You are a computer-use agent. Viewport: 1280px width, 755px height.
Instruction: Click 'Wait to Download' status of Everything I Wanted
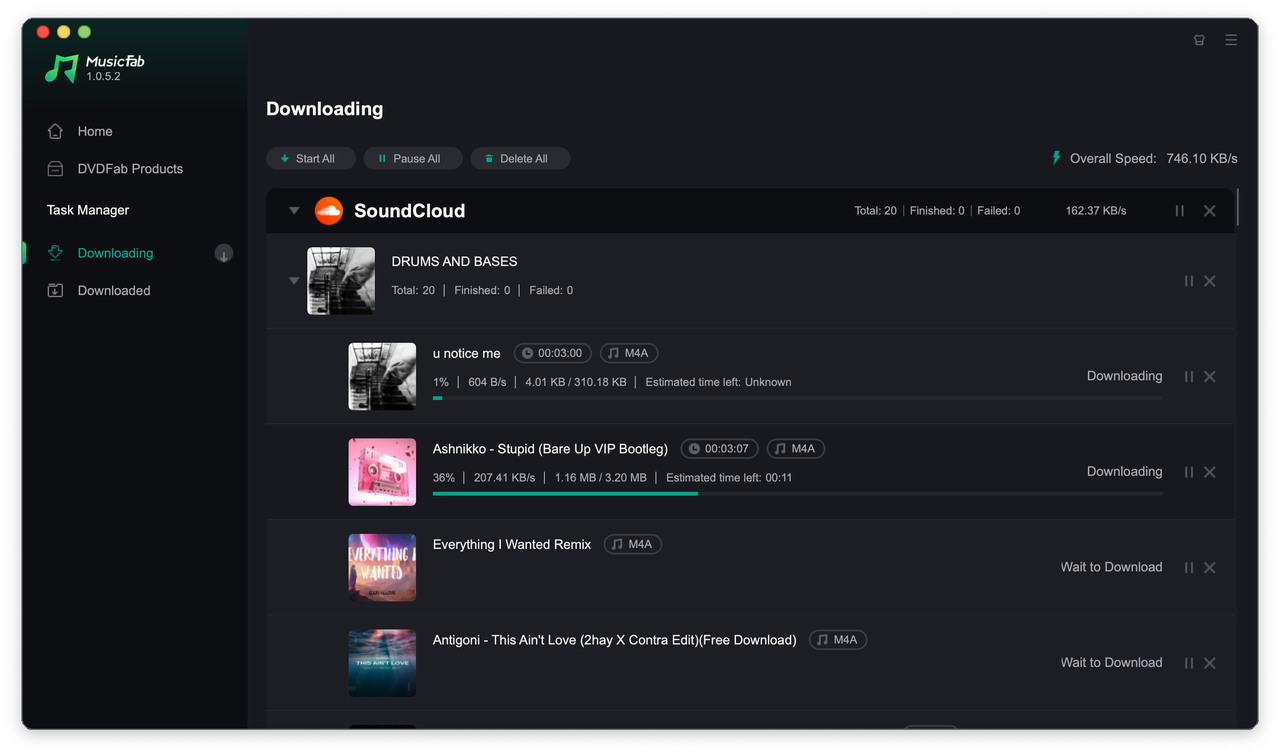click(1112, 567)
